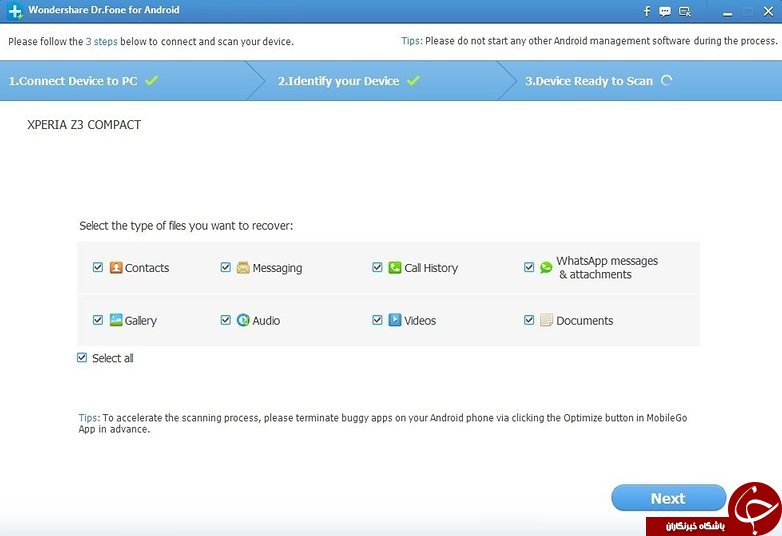This screenshot has width=782, height=536.
Task: Uncheck the Gallery checkbox
Action: [x=98, y=320]
